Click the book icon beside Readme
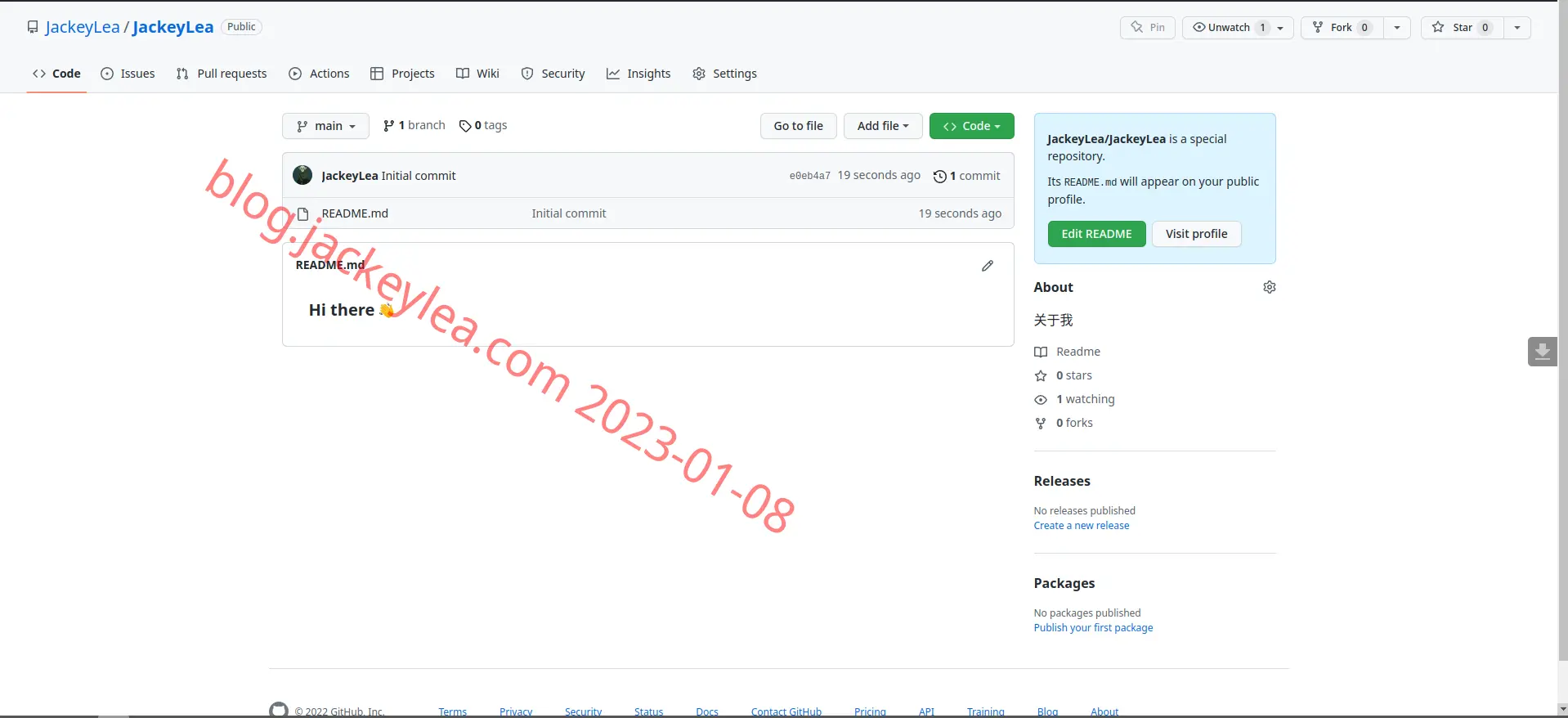The image size is (1568, 718). click(1041, 352)
